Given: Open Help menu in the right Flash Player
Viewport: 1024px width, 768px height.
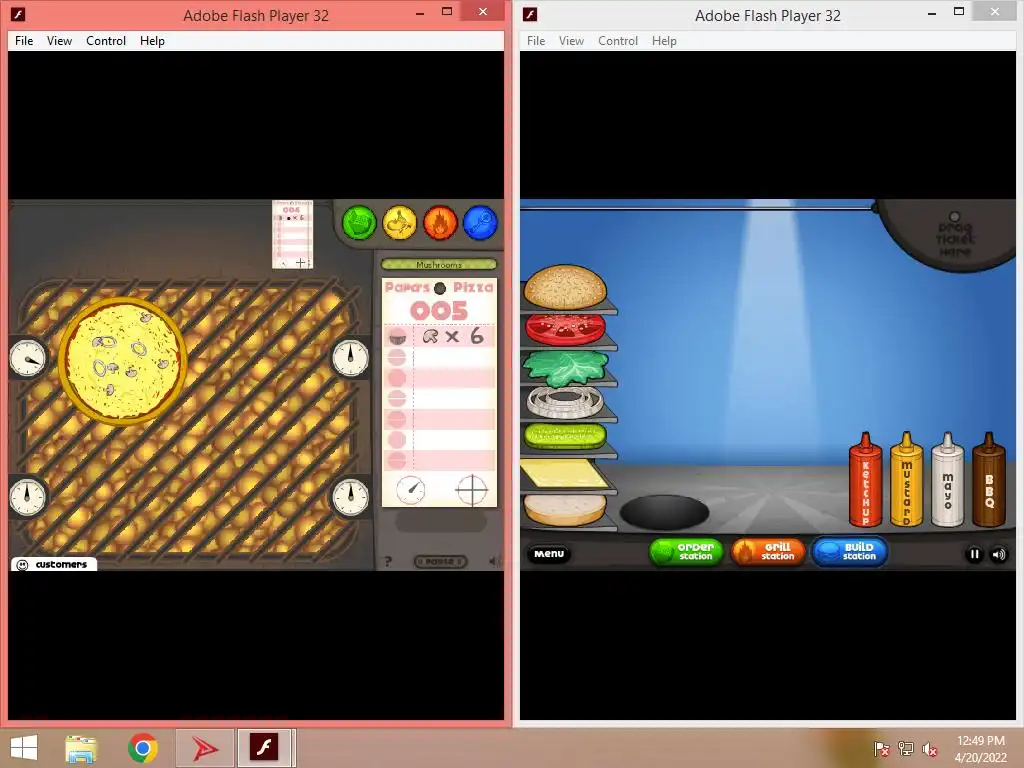Looking at the screenshot, I should click(x=664, y=40).
